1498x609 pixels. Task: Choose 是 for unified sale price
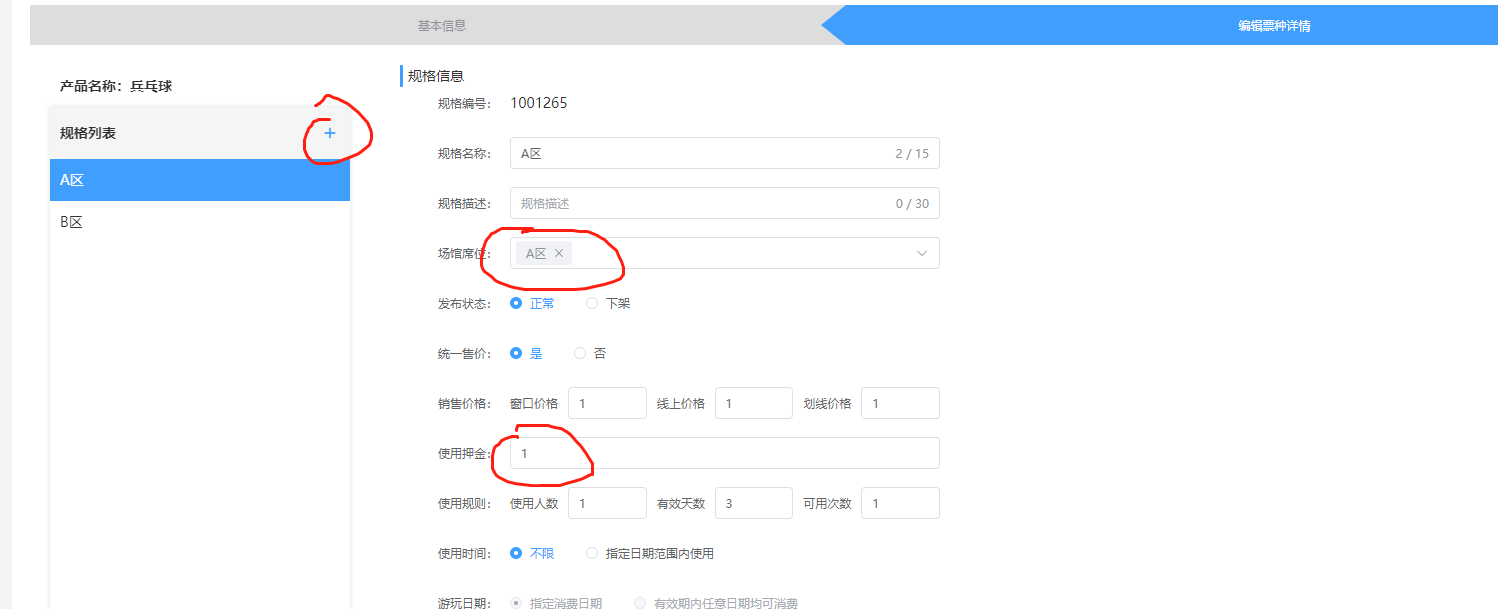point(516,353)
